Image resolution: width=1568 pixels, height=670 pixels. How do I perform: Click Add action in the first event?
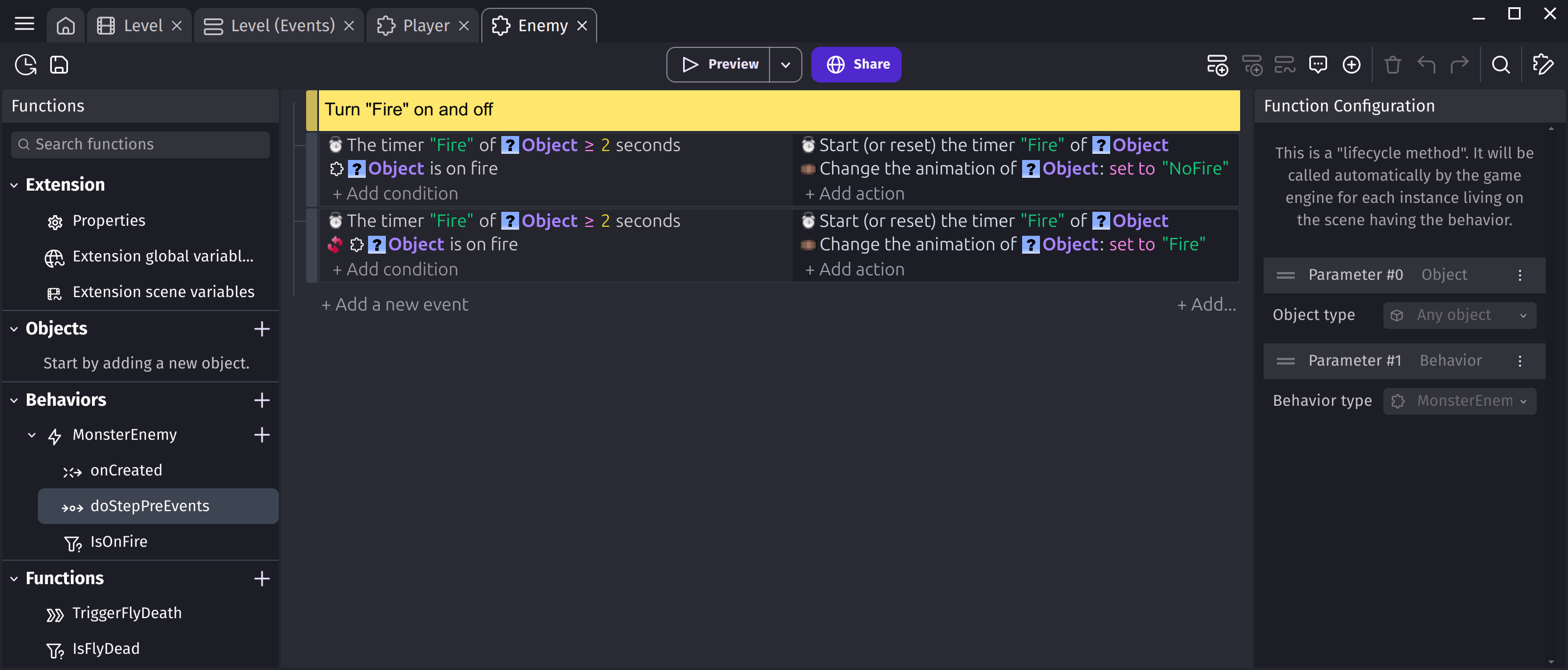[x=855, y=193]
